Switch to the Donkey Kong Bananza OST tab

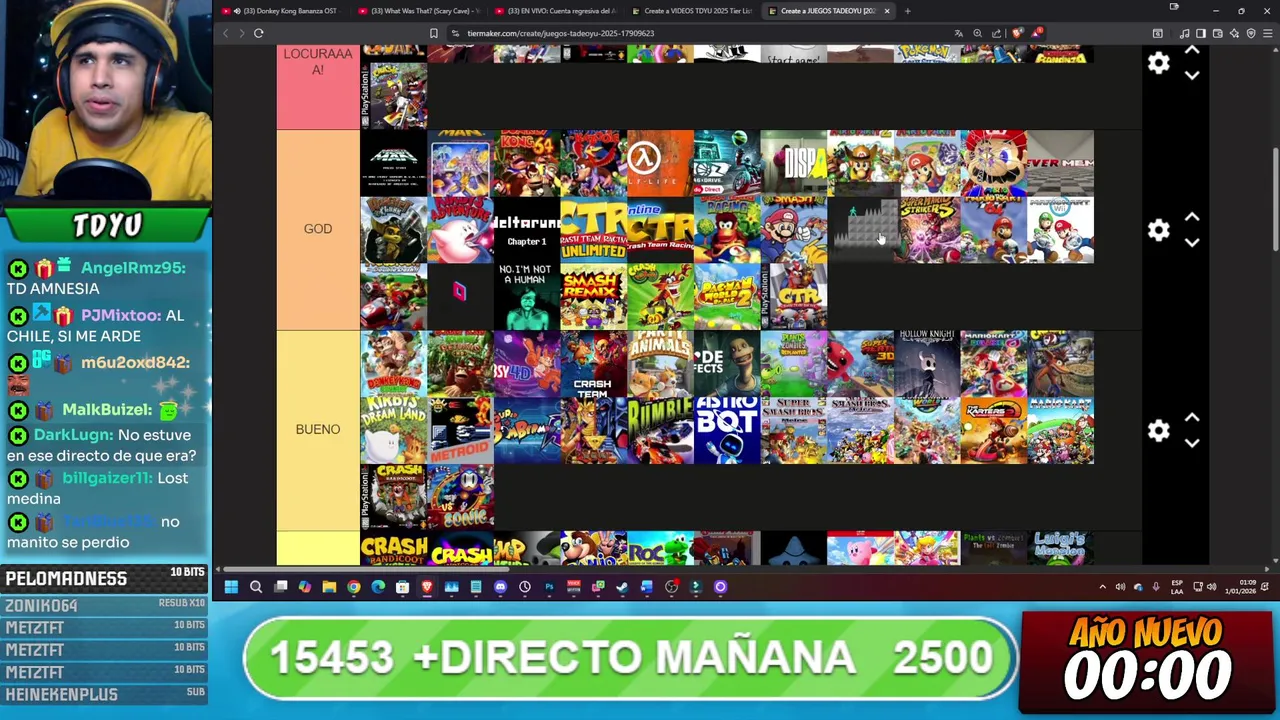[280, 11]
